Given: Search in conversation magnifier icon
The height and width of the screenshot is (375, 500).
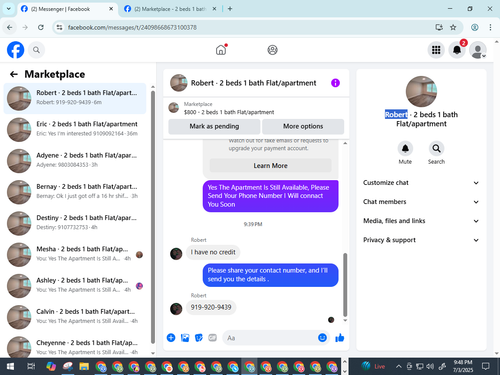Looking at the screenshot, I should coord(436,149).
